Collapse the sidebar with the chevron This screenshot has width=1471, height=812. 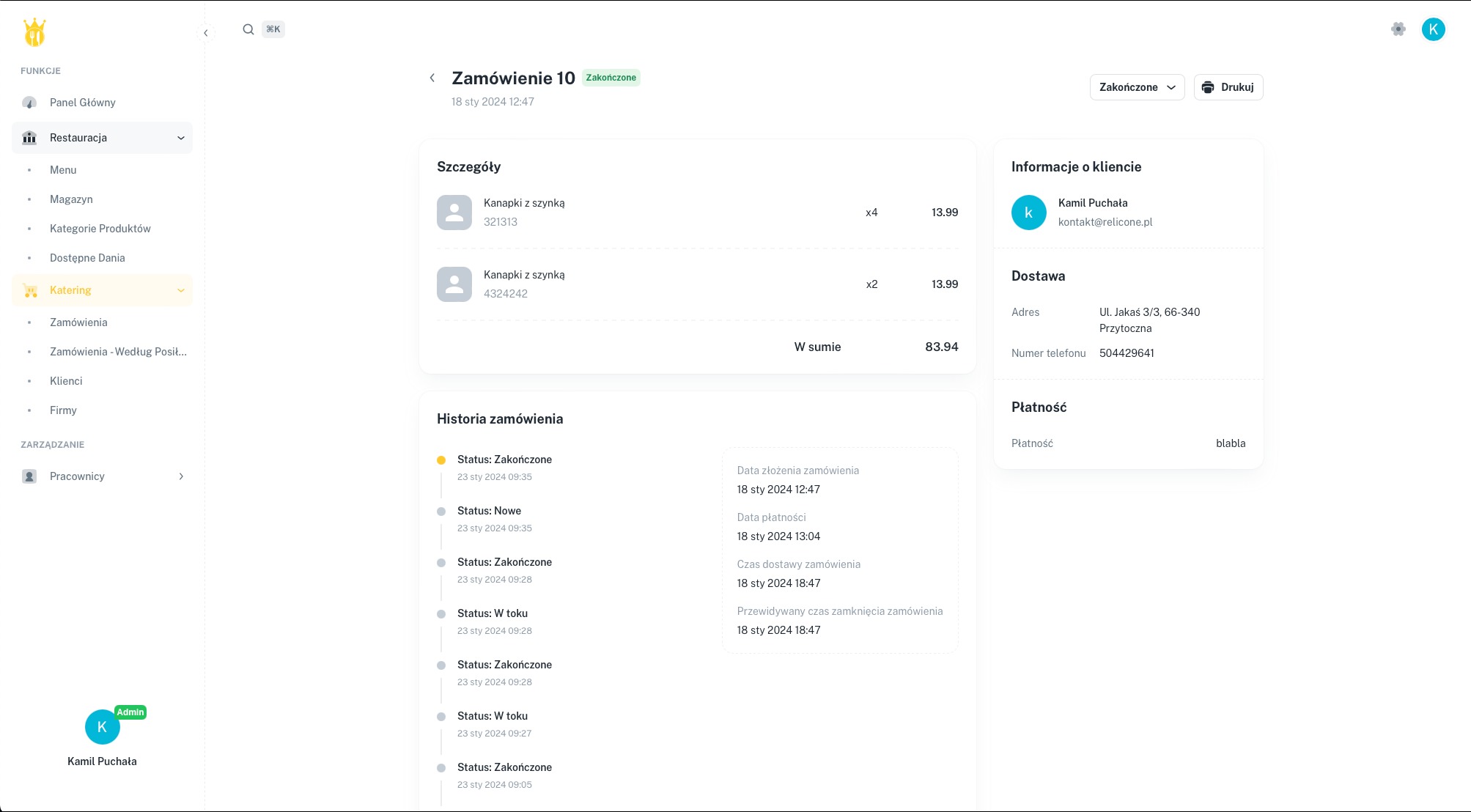[206, 33]
